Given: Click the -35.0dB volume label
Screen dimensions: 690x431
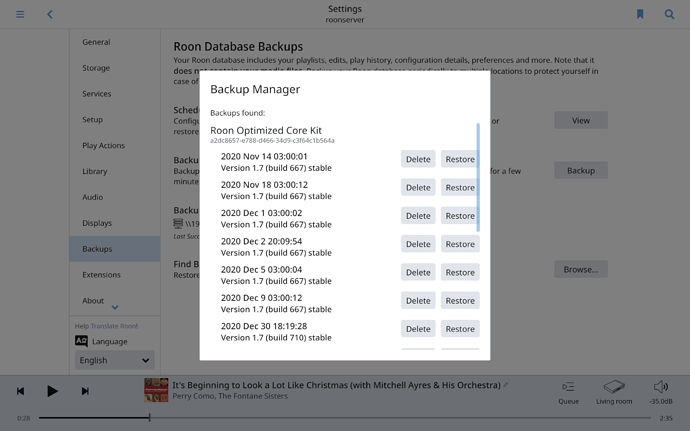Looking at the screenshot, I should (661, 402).
